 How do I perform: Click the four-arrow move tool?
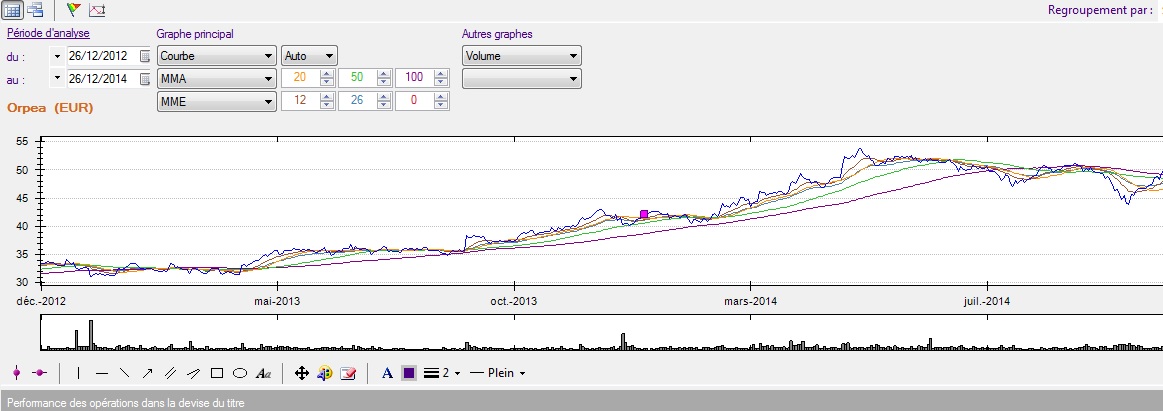302,373
